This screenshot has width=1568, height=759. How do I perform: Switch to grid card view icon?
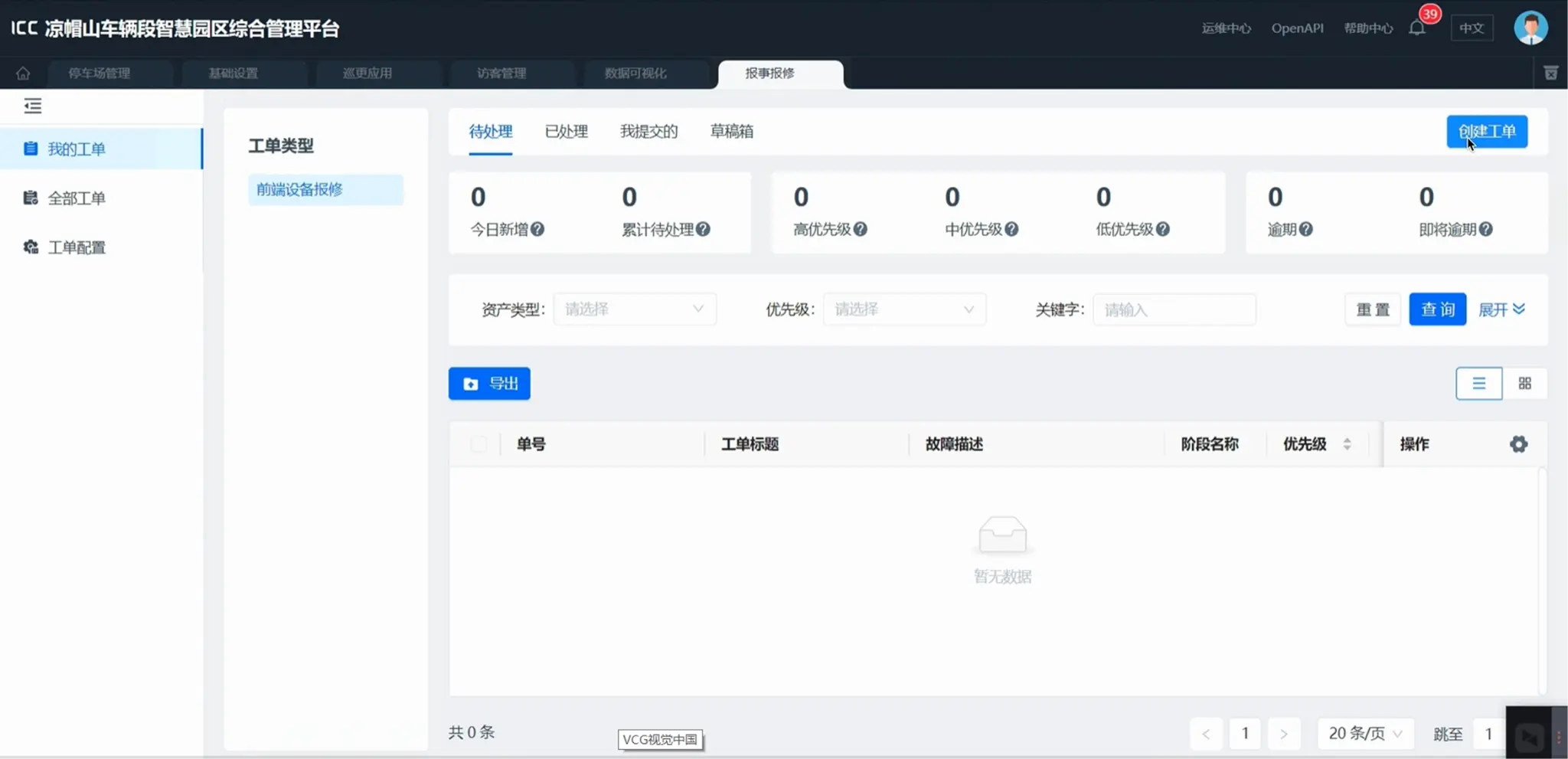click(x=1524, y=383)
